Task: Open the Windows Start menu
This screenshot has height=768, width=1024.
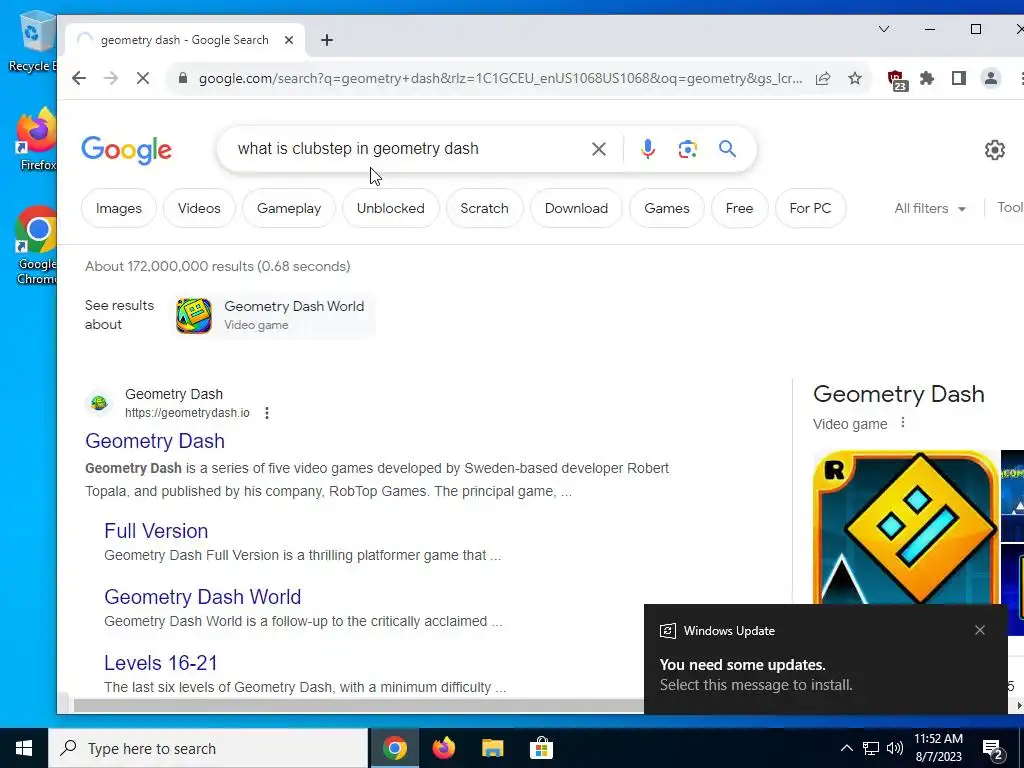Action: (x=24, y=748)
